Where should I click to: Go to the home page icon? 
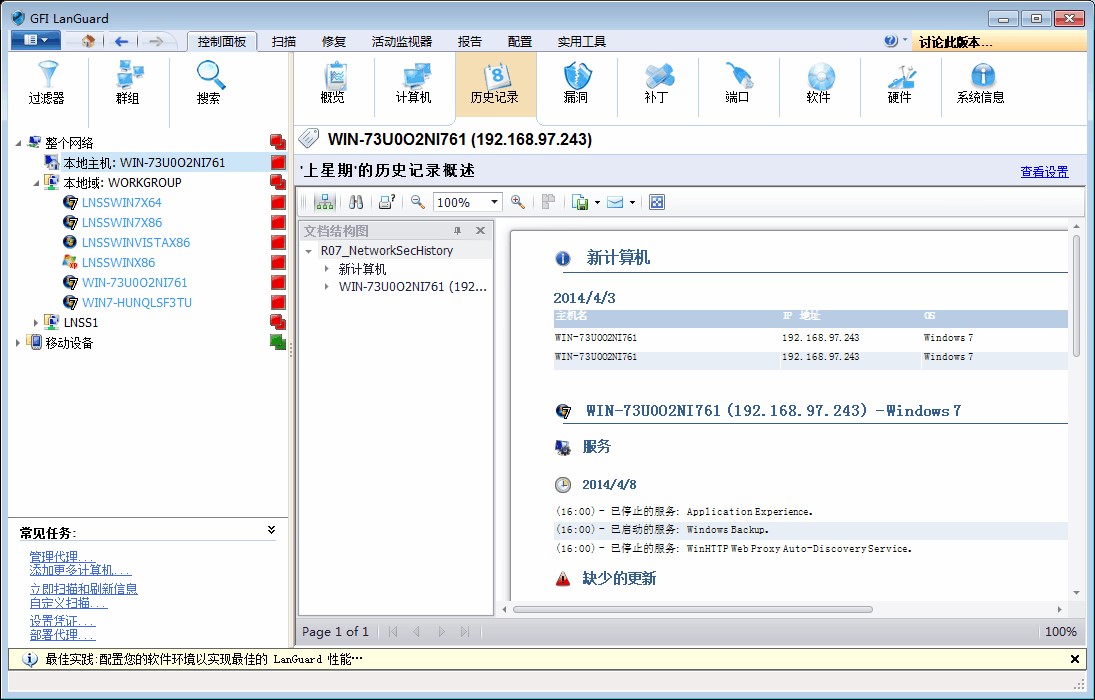(x=88, y=41)
